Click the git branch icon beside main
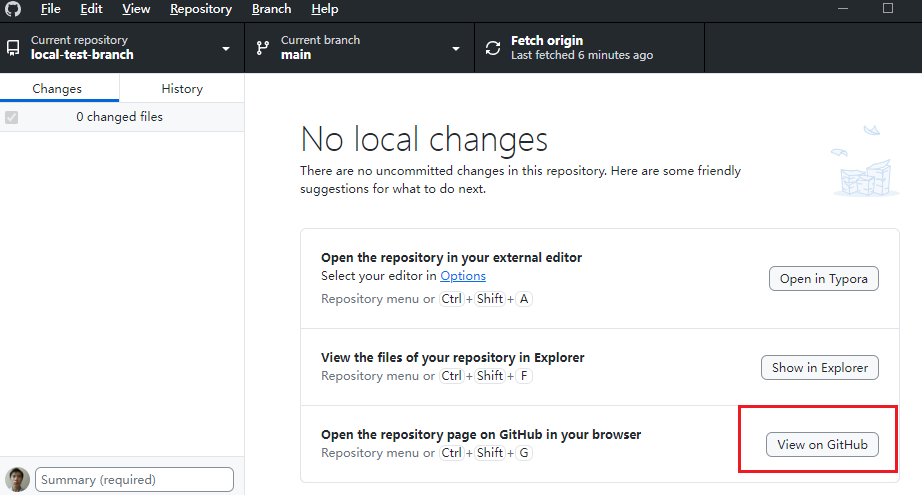Screen dimensions: 922x495 [x=263, y=48]
